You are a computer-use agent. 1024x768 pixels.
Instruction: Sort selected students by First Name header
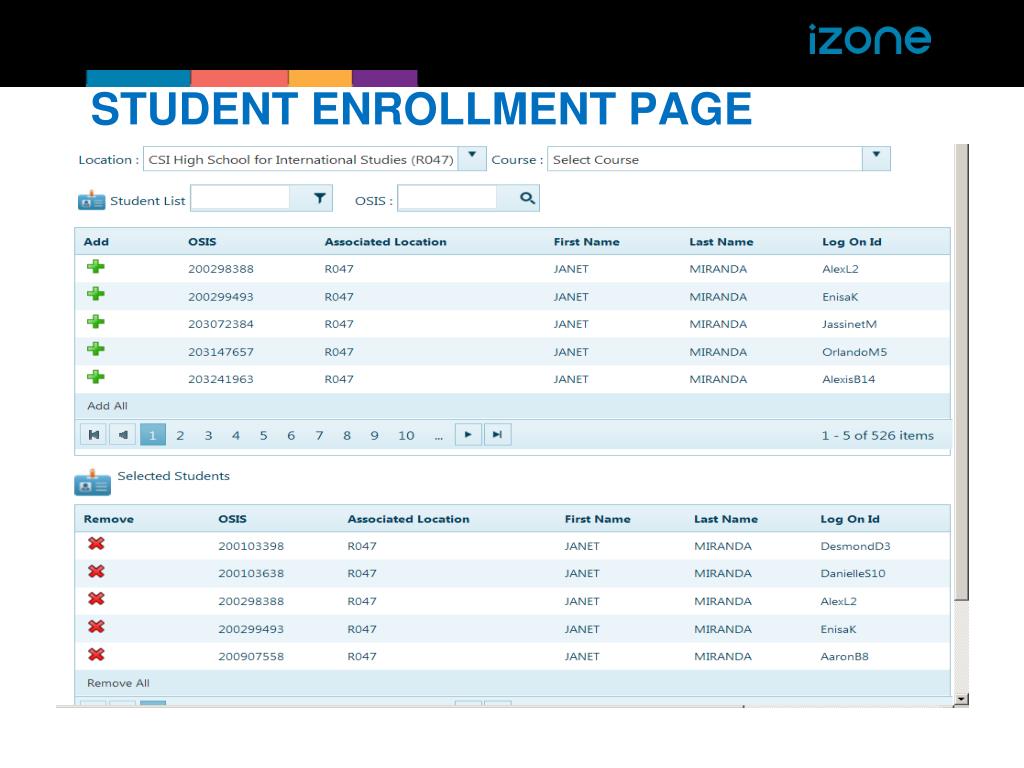tap(598, 519)
